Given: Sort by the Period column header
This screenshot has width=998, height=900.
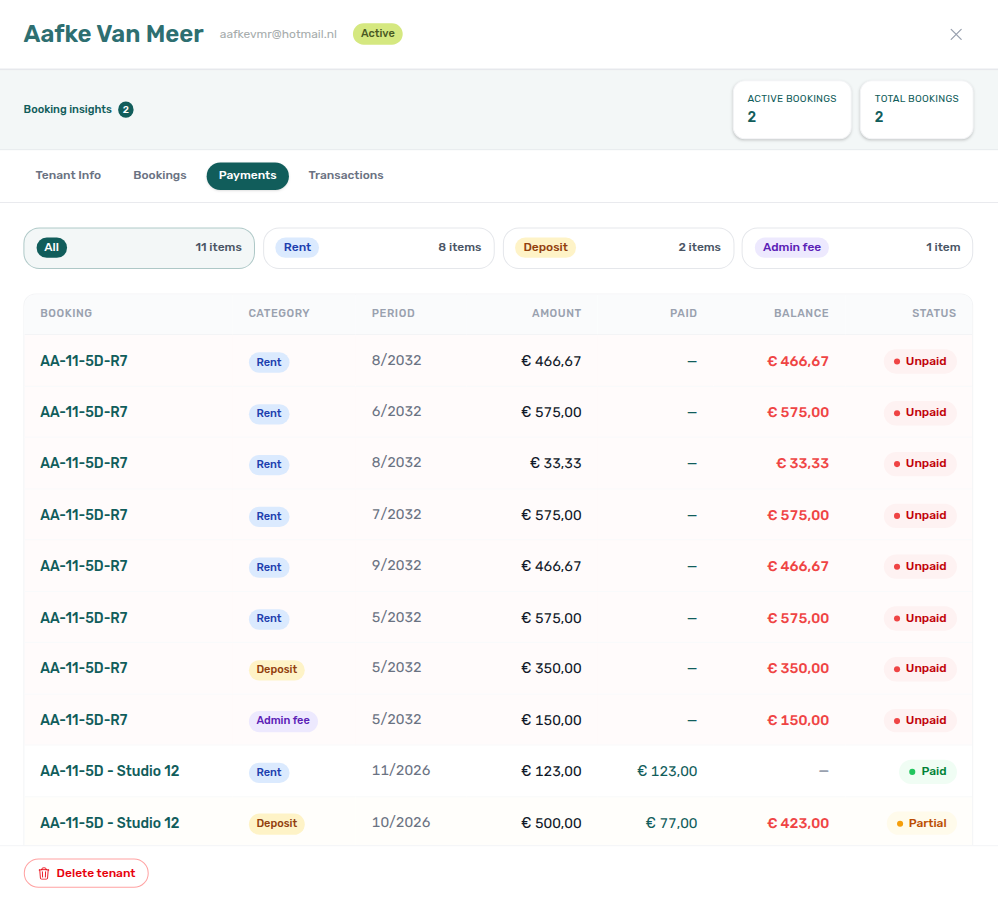Looking at the screenshot, I should (x=393, y=313).
